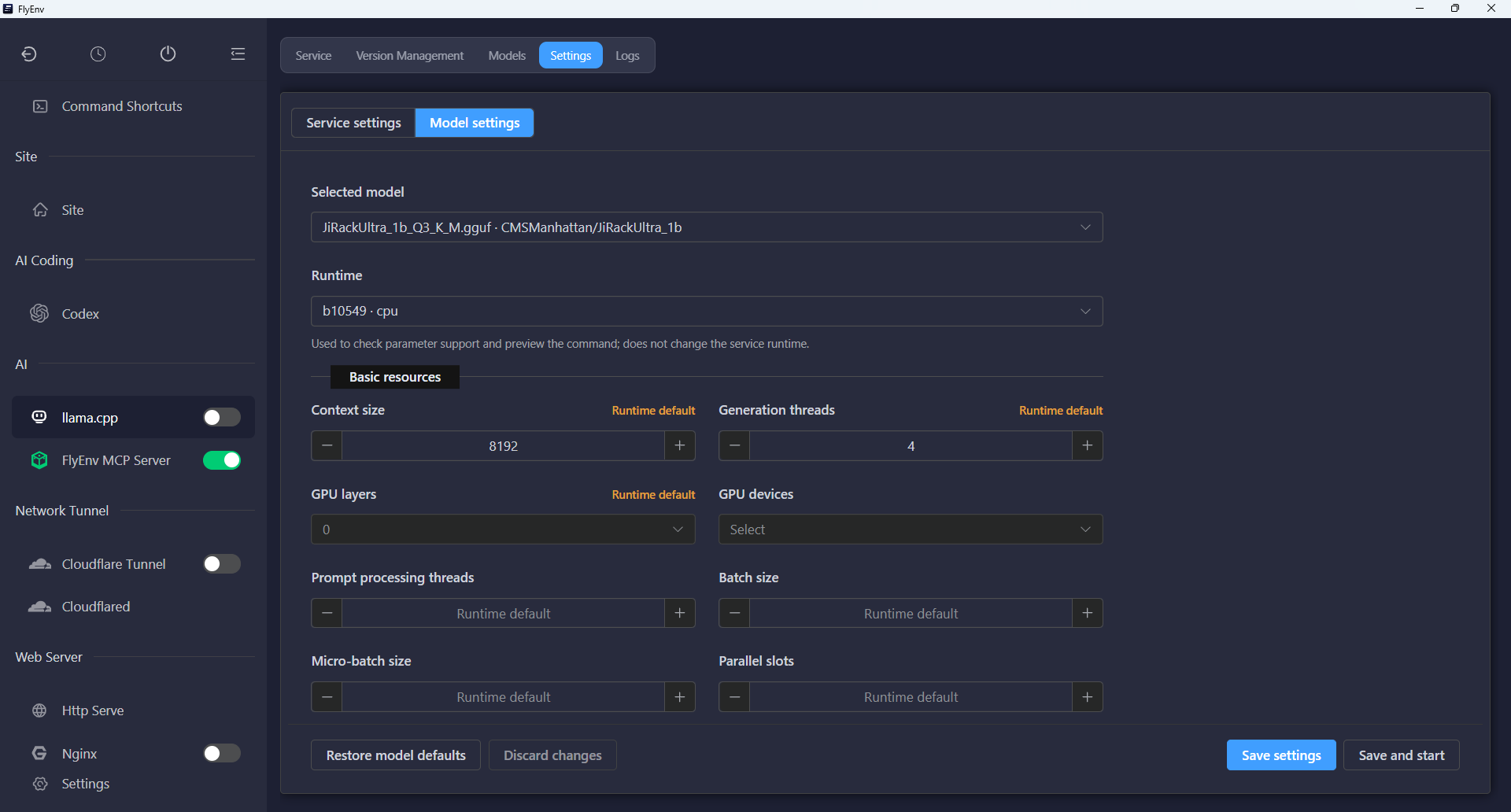The width and height of the screenshot is (1511, 812).
Task: Decrease Micro-batch size value
Action: [x=327, y=696]
